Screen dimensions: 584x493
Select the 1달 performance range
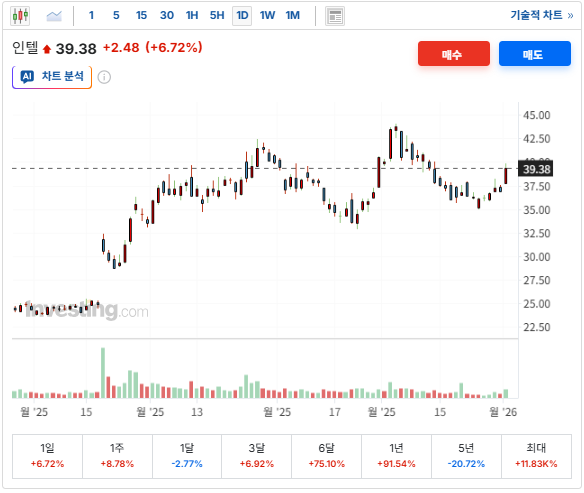(x=187, y=456)
